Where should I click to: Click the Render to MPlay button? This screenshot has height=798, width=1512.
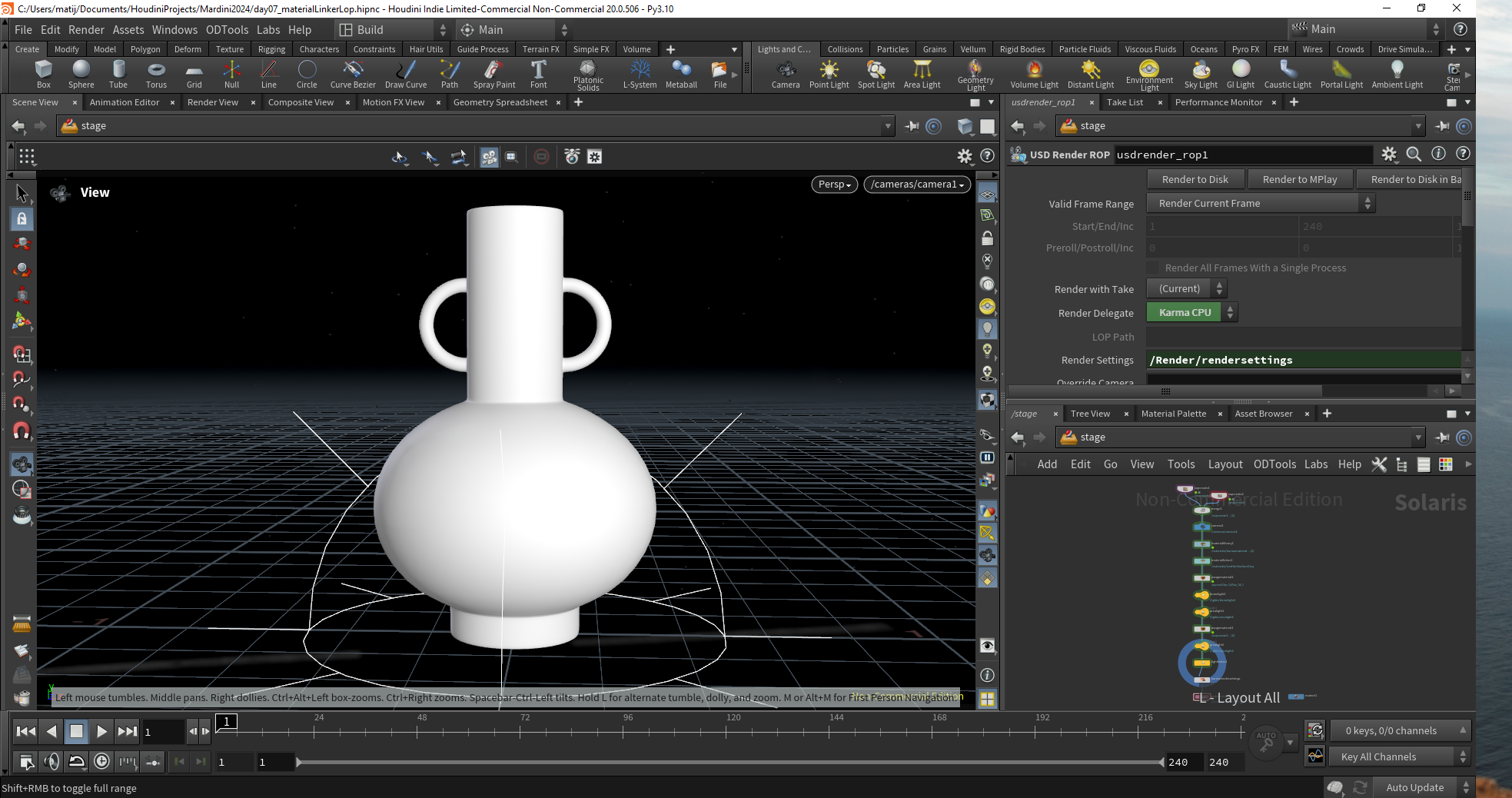pos(1299,179)
